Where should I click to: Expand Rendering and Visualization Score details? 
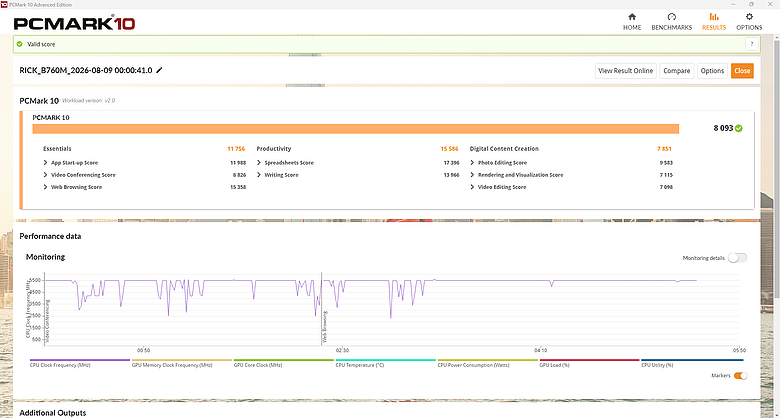click(472, 175)
